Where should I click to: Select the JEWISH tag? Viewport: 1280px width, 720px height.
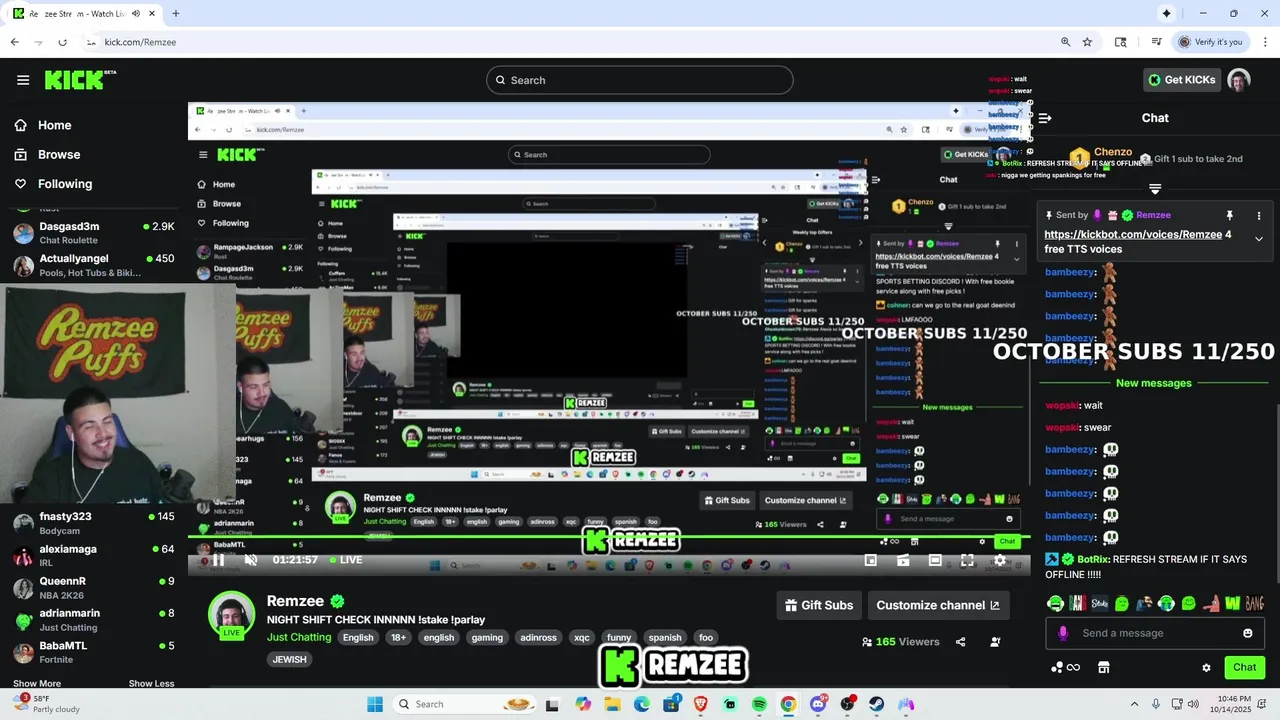click(x=289, y=659)
